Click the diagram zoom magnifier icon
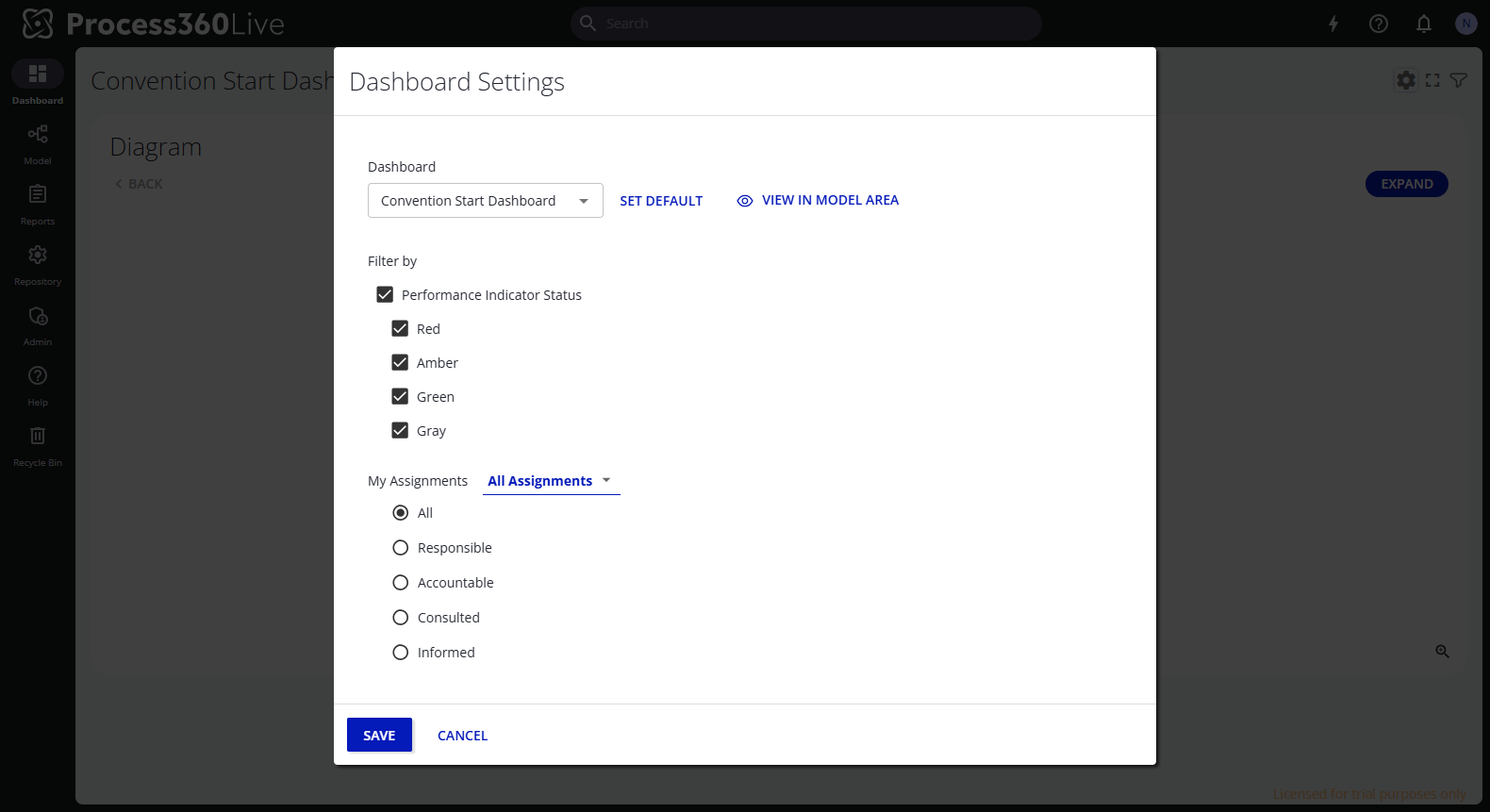The height and width of the screenshot is (812, 1490). click(x=1442, y=652)
